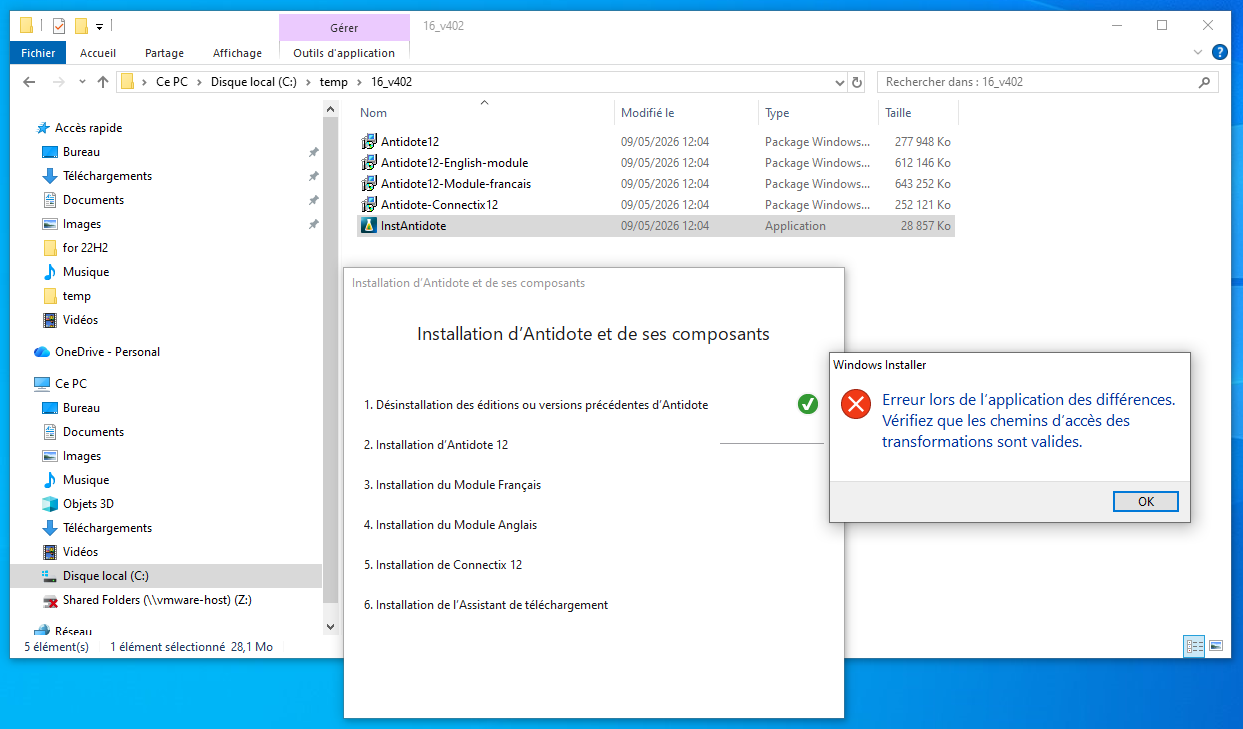The width and height of the screenshot is (1243, 729).
Task: Open the Explorer help question mark icon
Action: (x=1220, y=52)
